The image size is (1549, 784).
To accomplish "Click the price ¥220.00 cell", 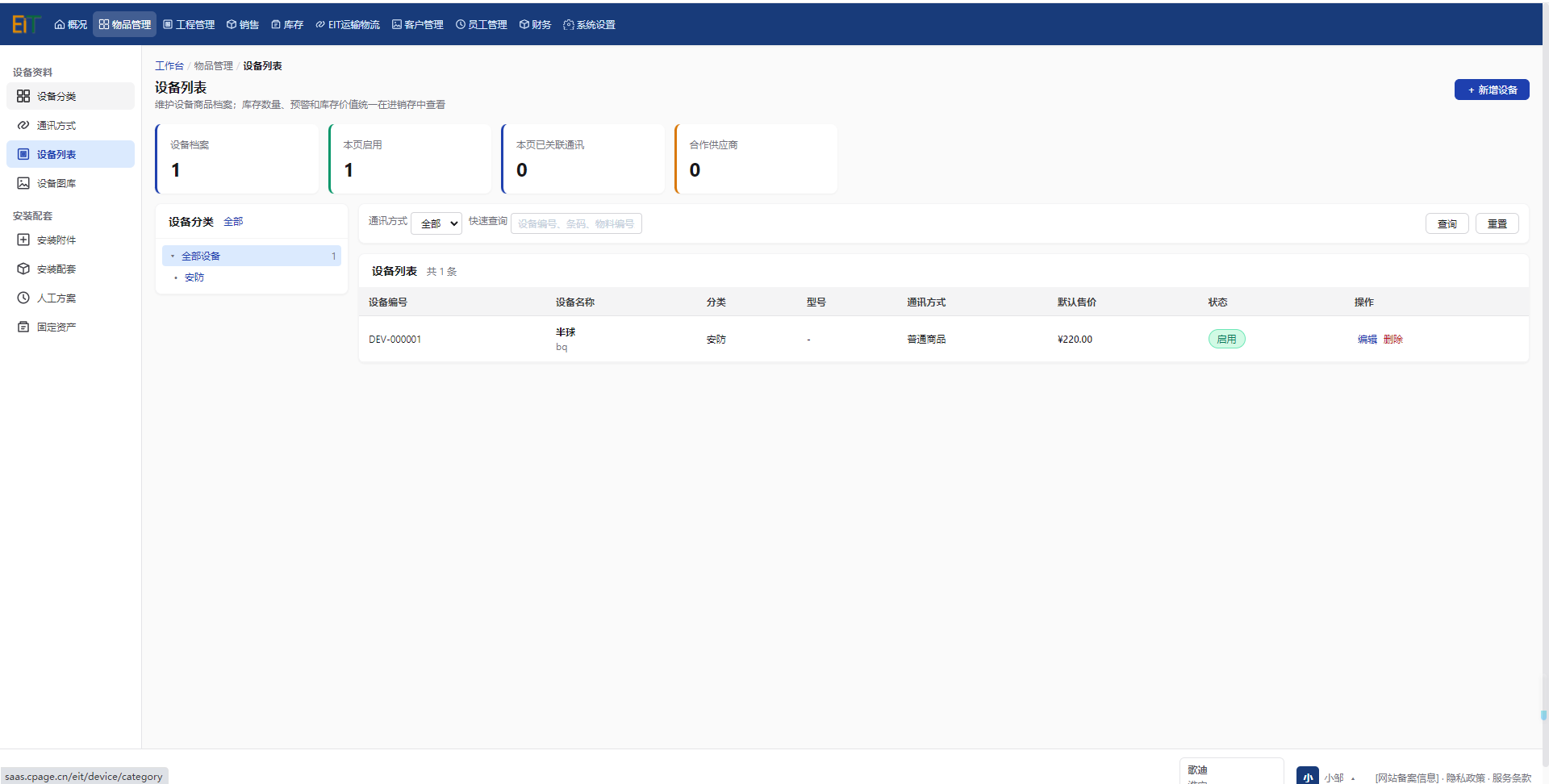I will point(1075,340).
